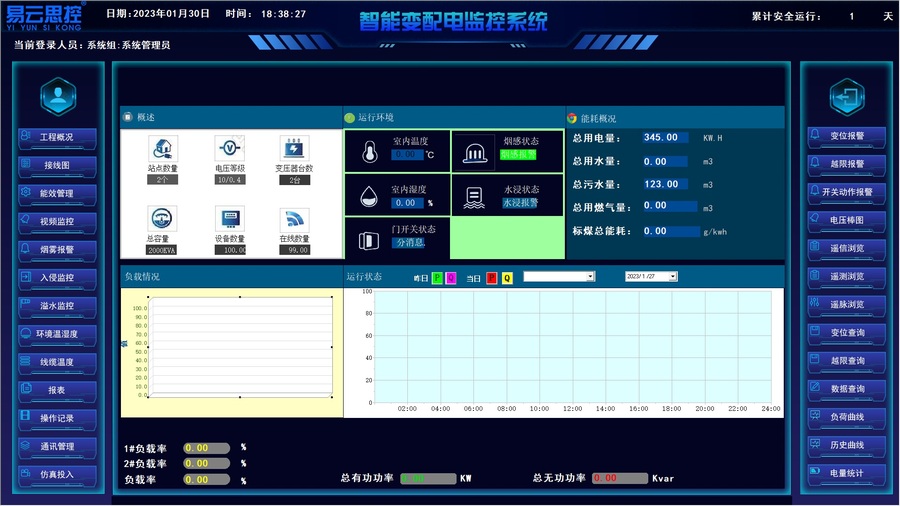
Task: Open 变位查询 on the right sidebar
Action: tap(847, 333)
